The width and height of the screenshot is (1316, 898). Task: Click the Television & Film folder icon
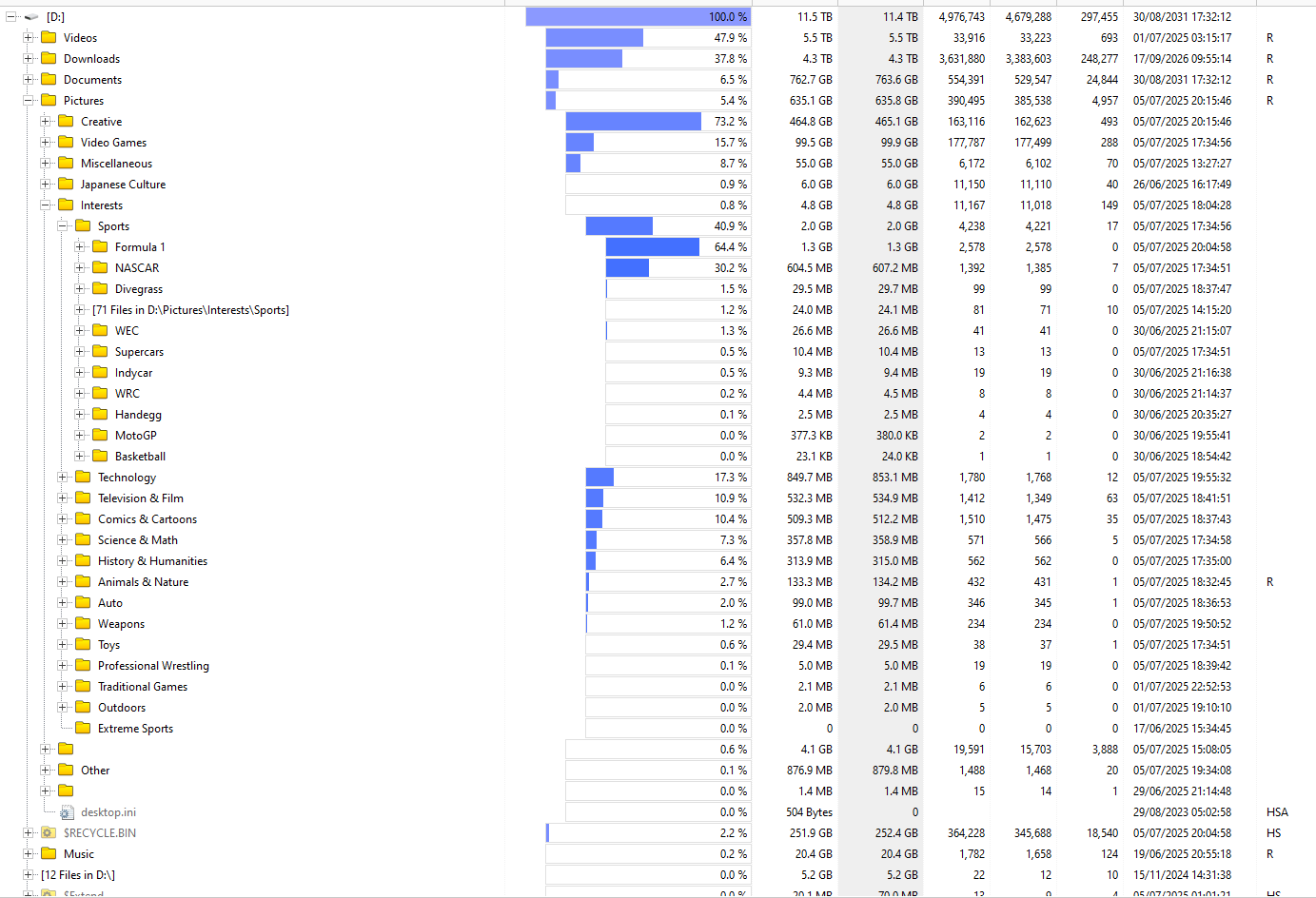[x=83, y=498]
